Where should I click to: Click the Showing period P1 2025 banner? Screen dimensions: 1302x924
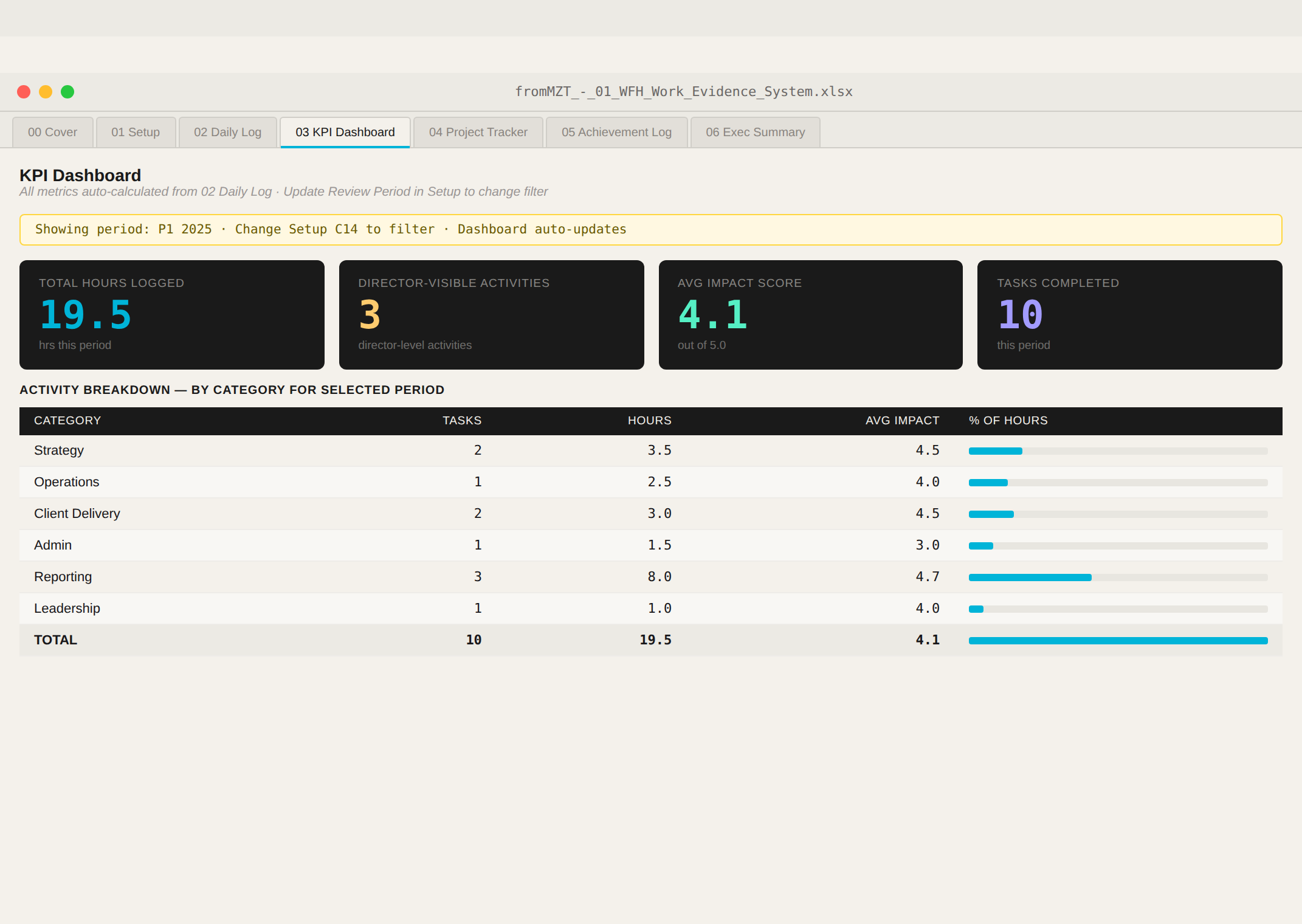click(651, 230)
